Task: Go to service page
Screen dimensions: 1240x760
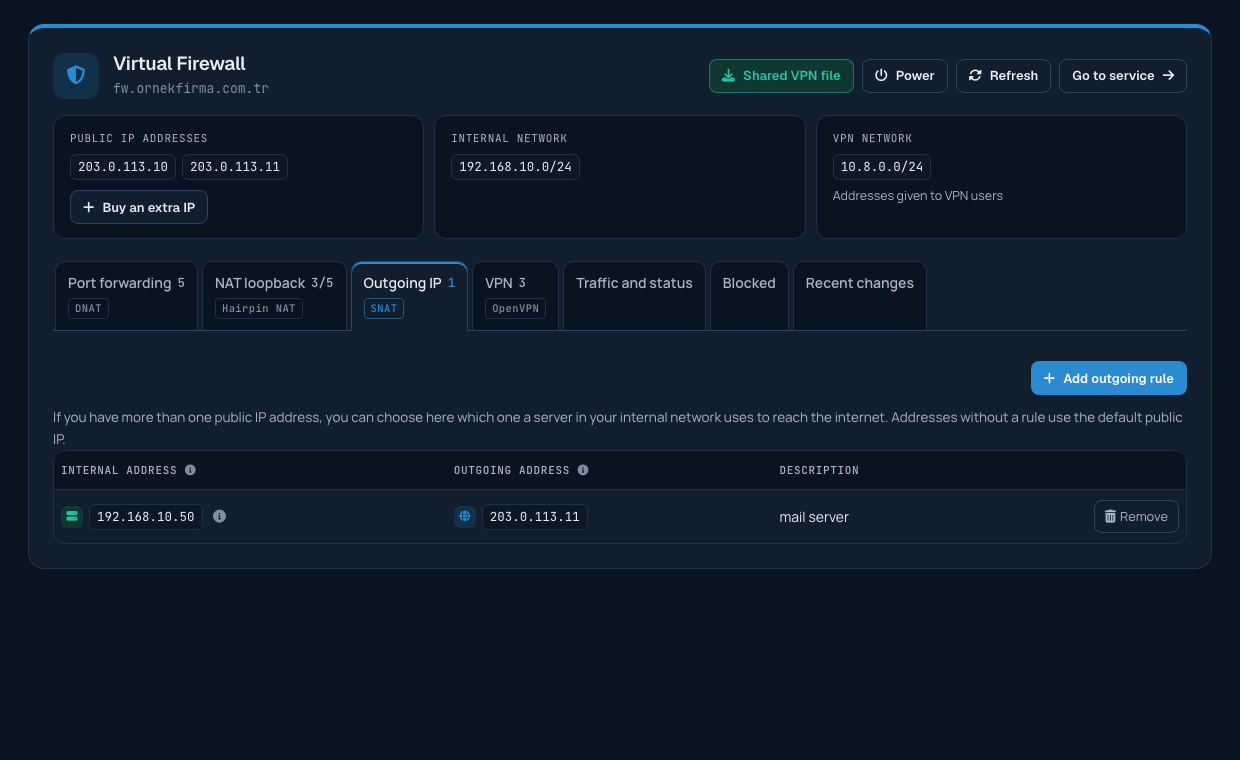Action: point(1123,76)
